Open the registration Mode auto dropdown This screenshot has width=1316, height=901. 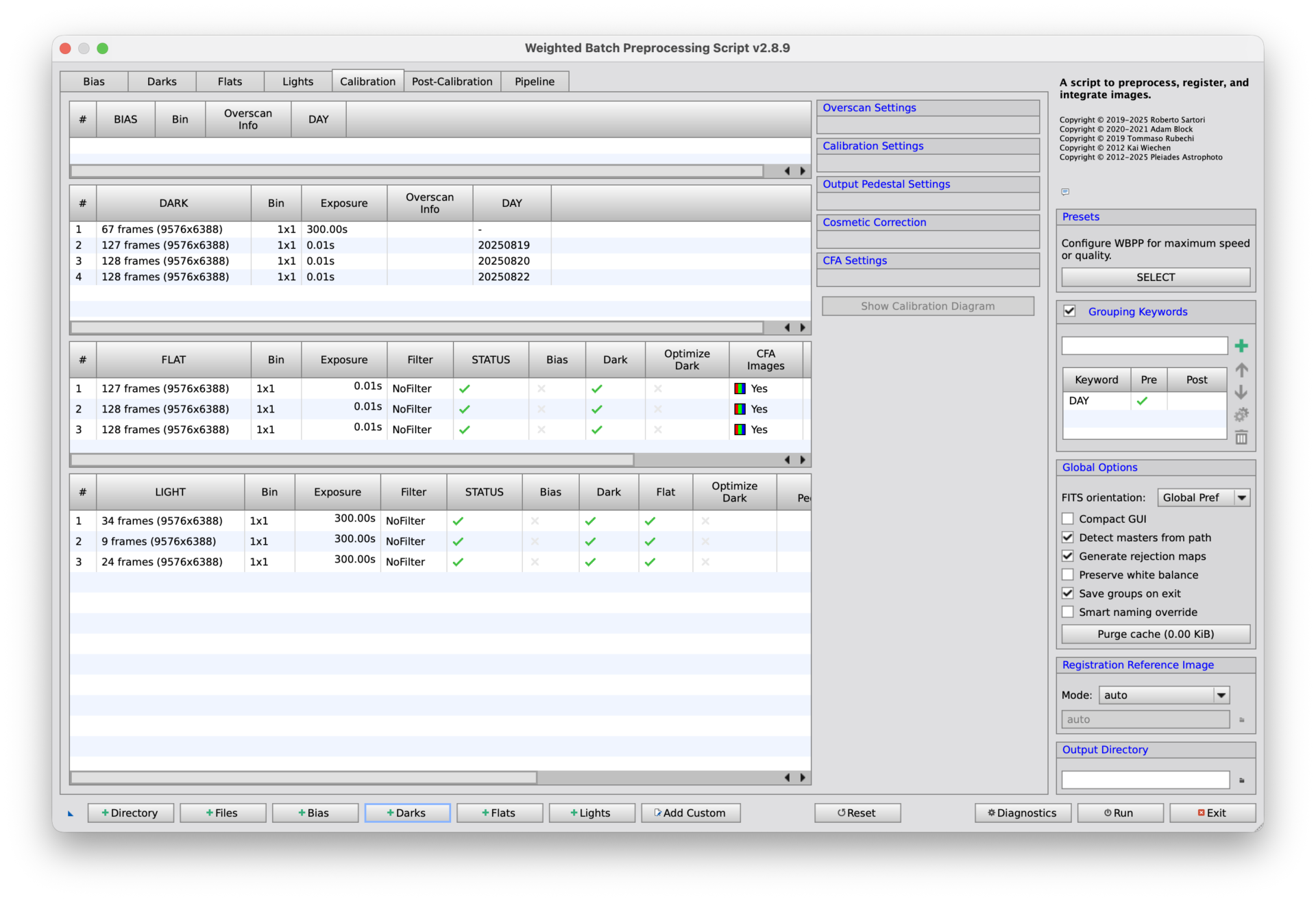click(x=1163, y=695)
